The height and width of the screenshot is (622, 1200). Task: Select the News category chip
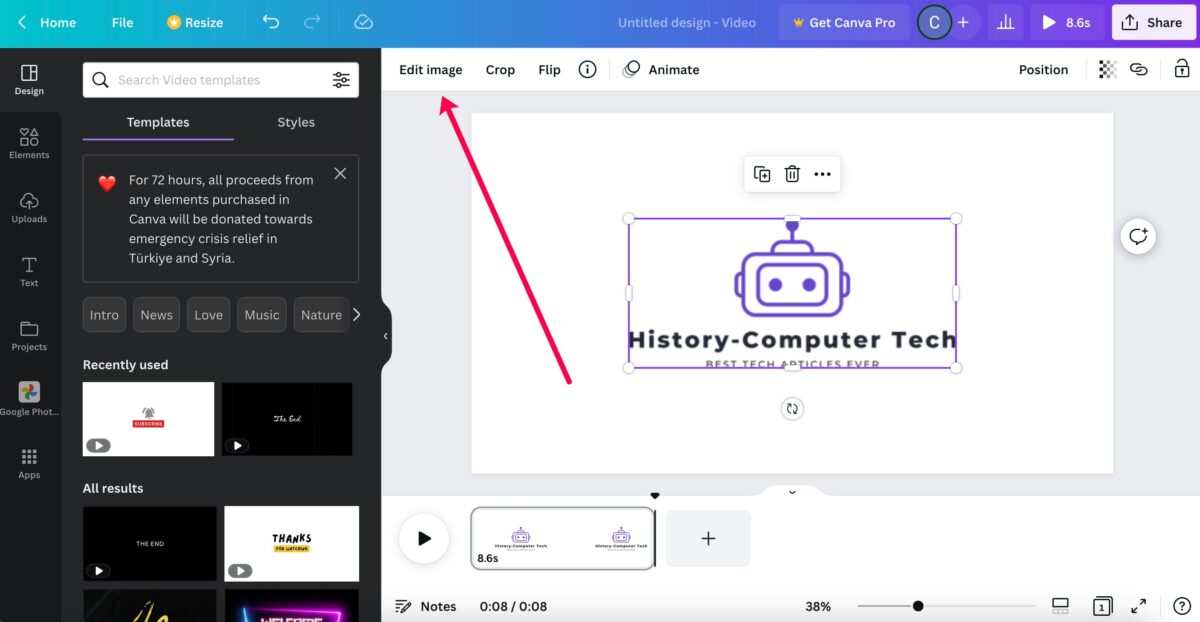point(156,314)
